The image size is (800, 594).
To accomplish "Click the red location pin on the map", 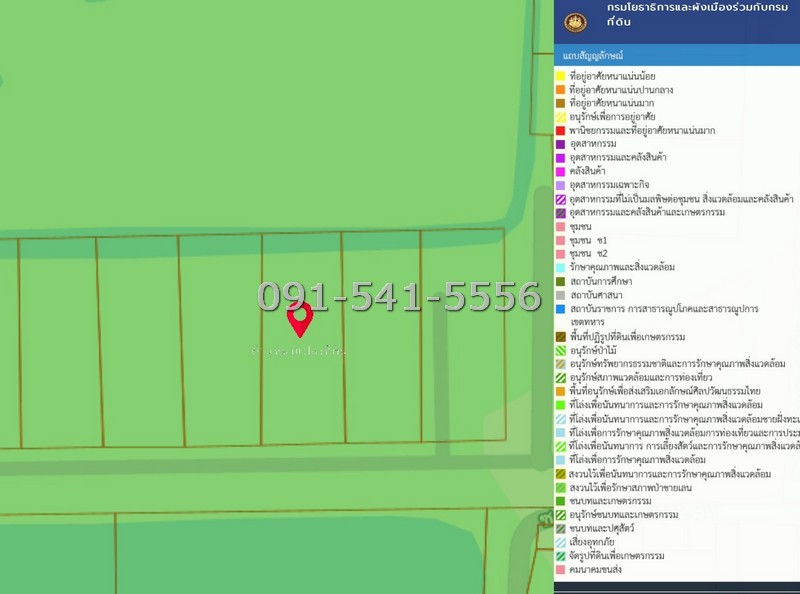I will pyautogui.click(x=300, y=320).
